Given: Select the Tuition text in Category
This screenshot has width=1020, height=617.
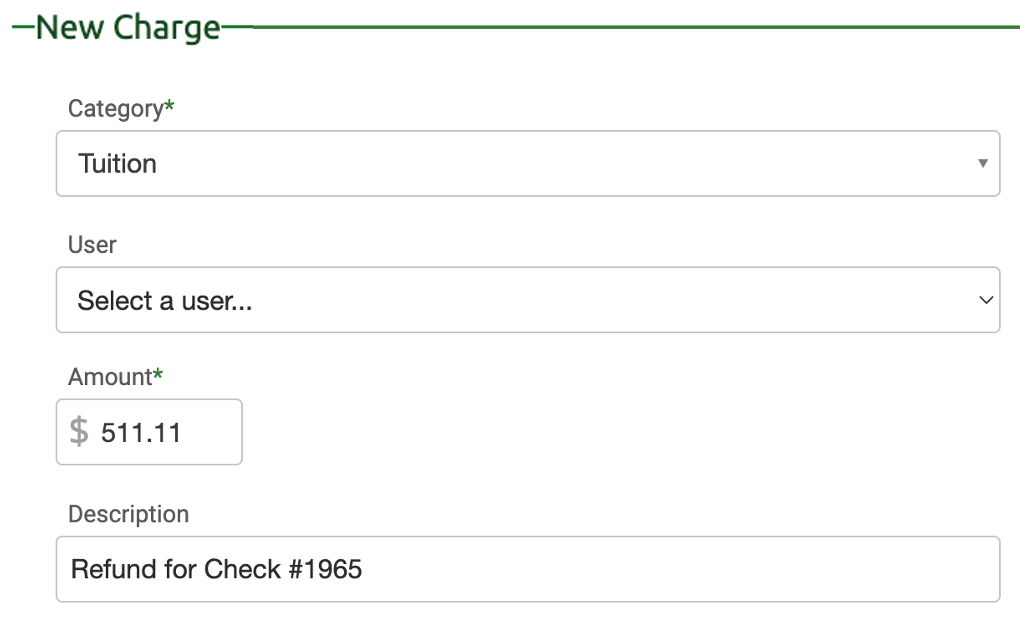Looking at the screenshot, I should (x=116, y=163).
